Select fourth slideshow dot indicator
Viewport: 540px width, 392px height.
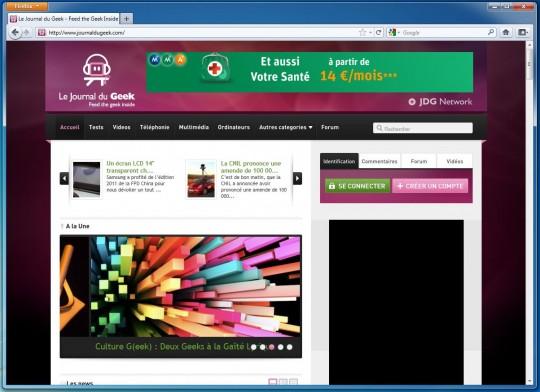[x=280, y=347]
